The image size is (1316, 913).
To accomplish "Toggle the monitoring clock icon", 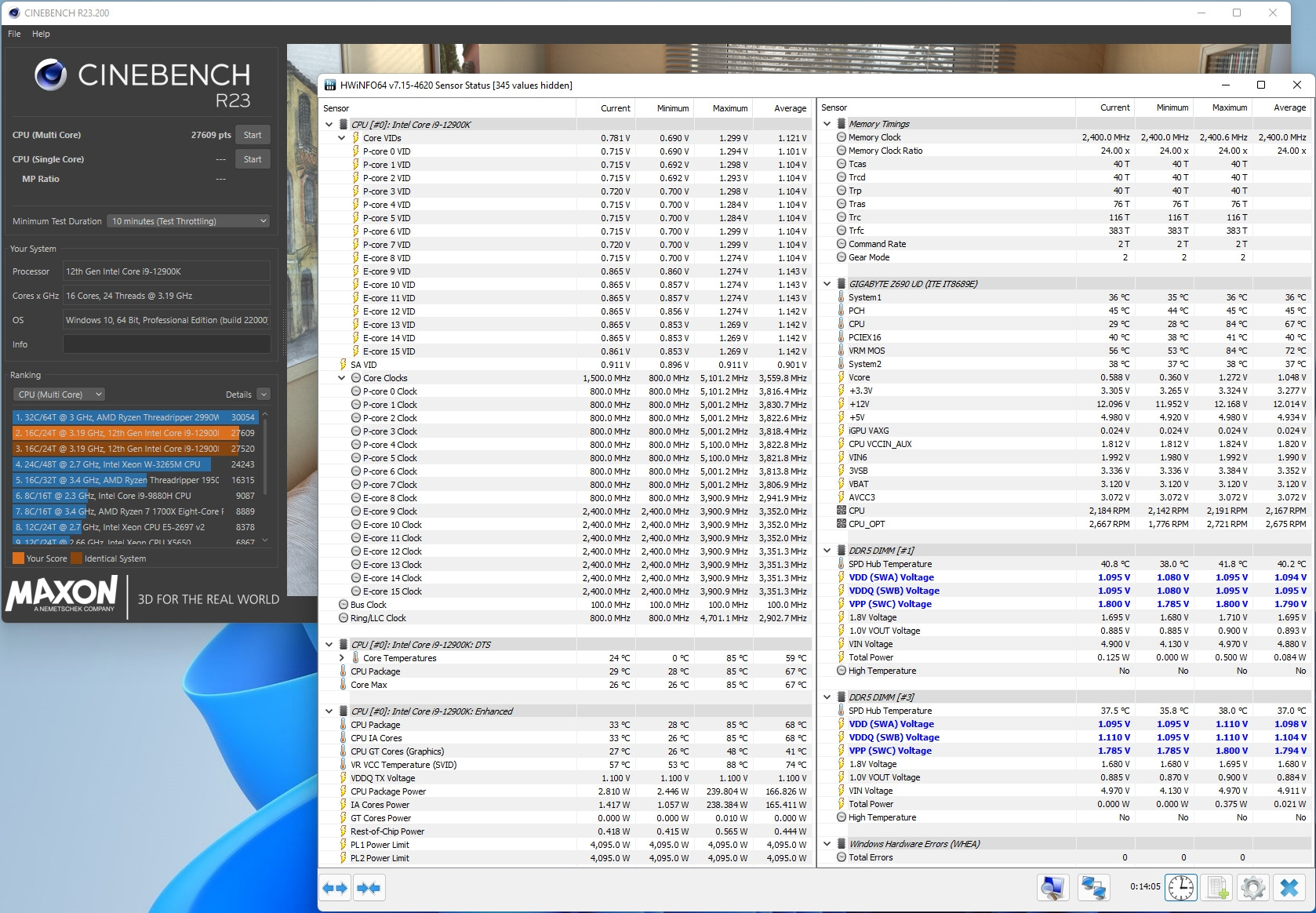I will point(1182,888).
